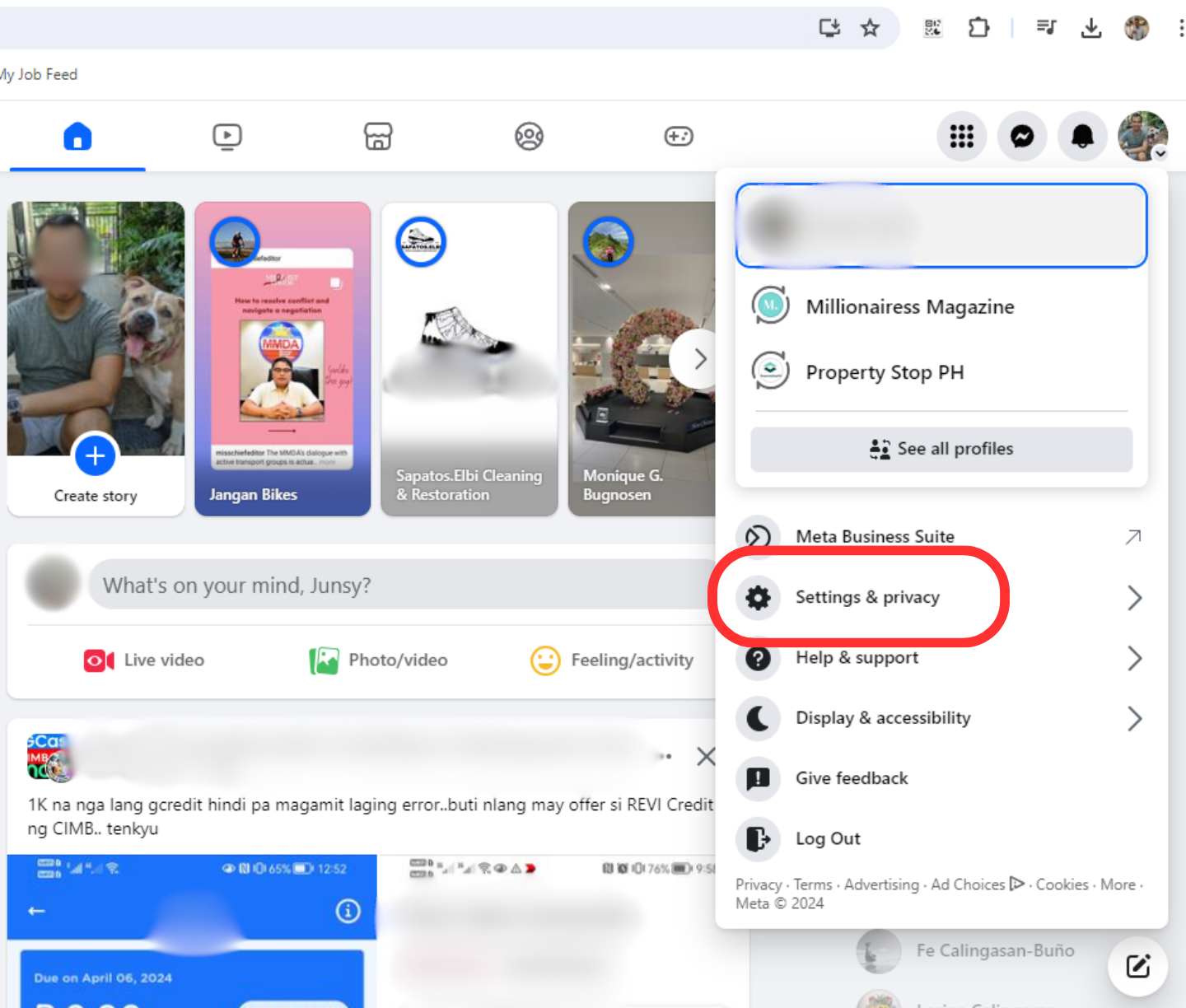Hide the gcredit post with the X

tap(706, 756)
